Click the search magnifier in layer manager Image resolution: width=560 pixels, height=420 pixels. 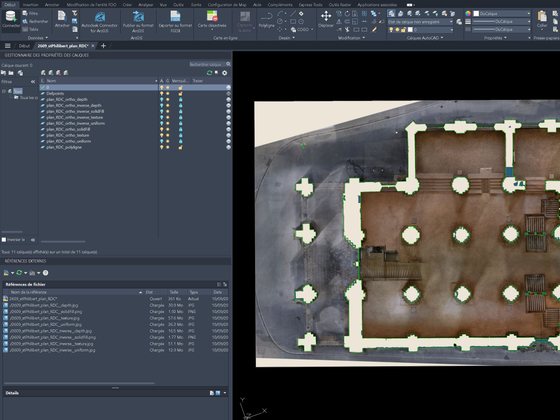click(228, 64)
